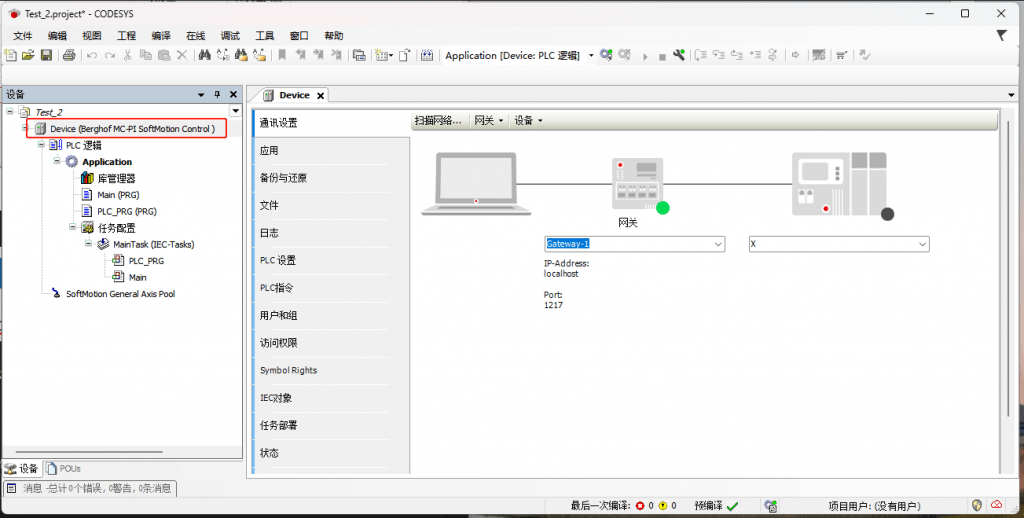Open the library manager icon in tree
Viewport: 1024px width, 518px height.
point(87,178)
